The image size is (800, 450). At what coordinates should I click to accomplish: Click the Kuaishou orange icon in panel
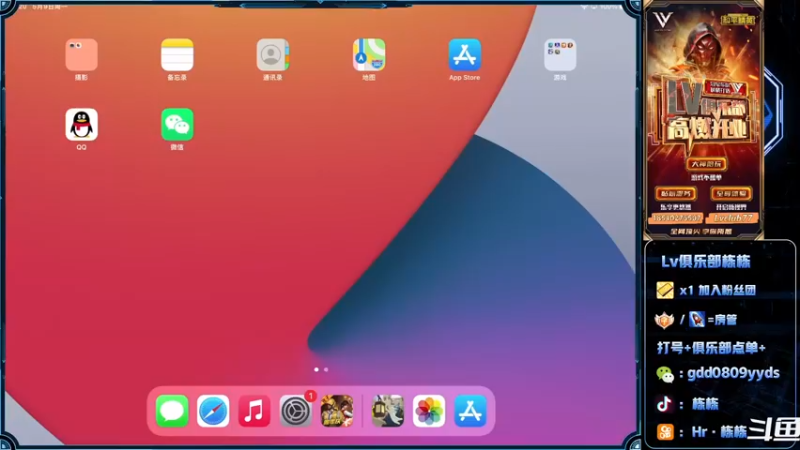(665, 432)
